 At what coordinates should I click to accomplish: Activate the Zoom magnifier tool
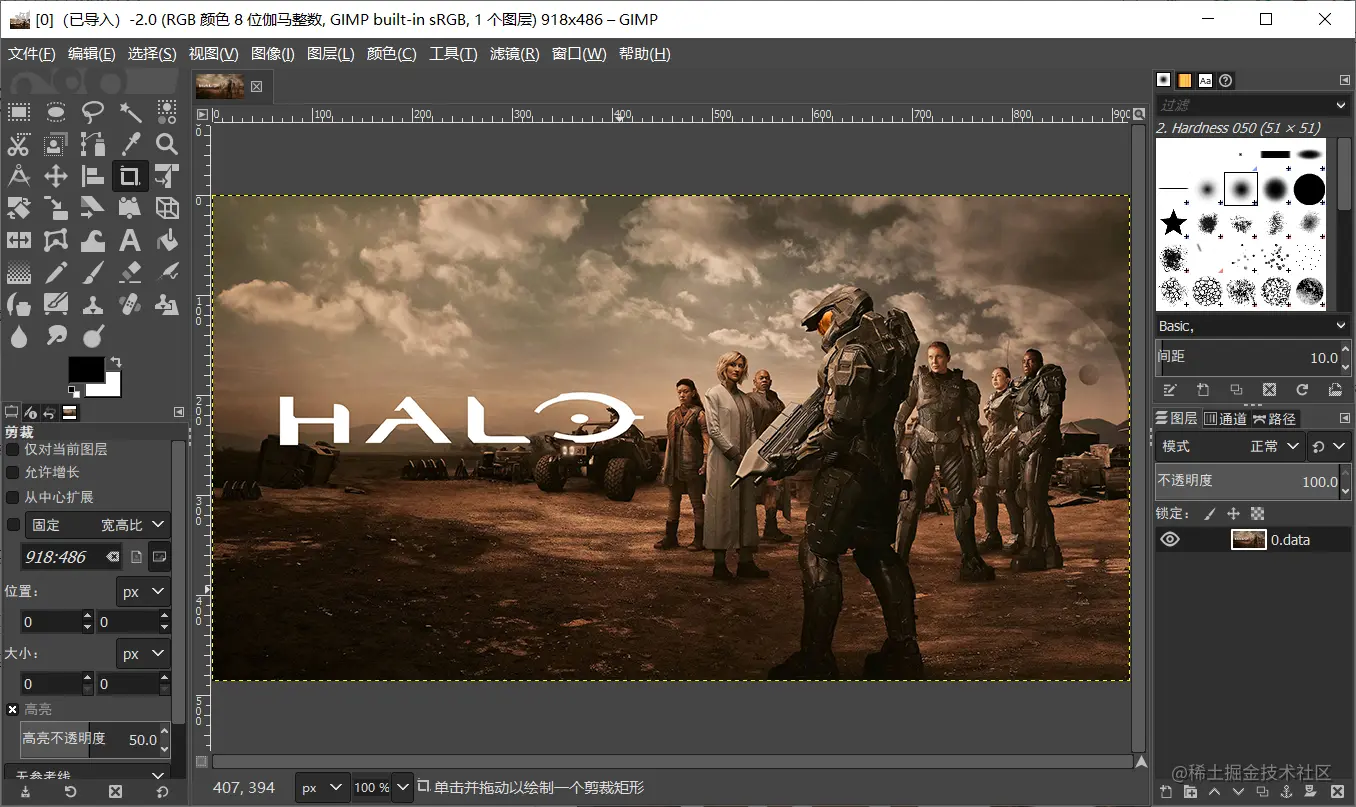coord(167,145)
